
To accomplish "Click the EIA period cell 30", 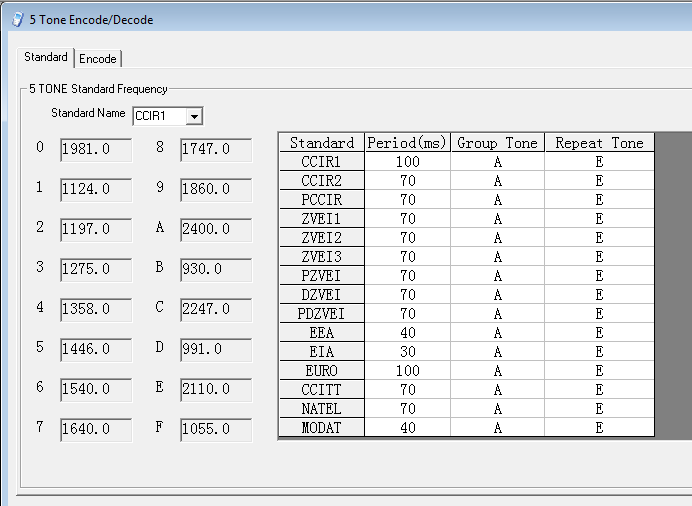I will pos(407,351).
